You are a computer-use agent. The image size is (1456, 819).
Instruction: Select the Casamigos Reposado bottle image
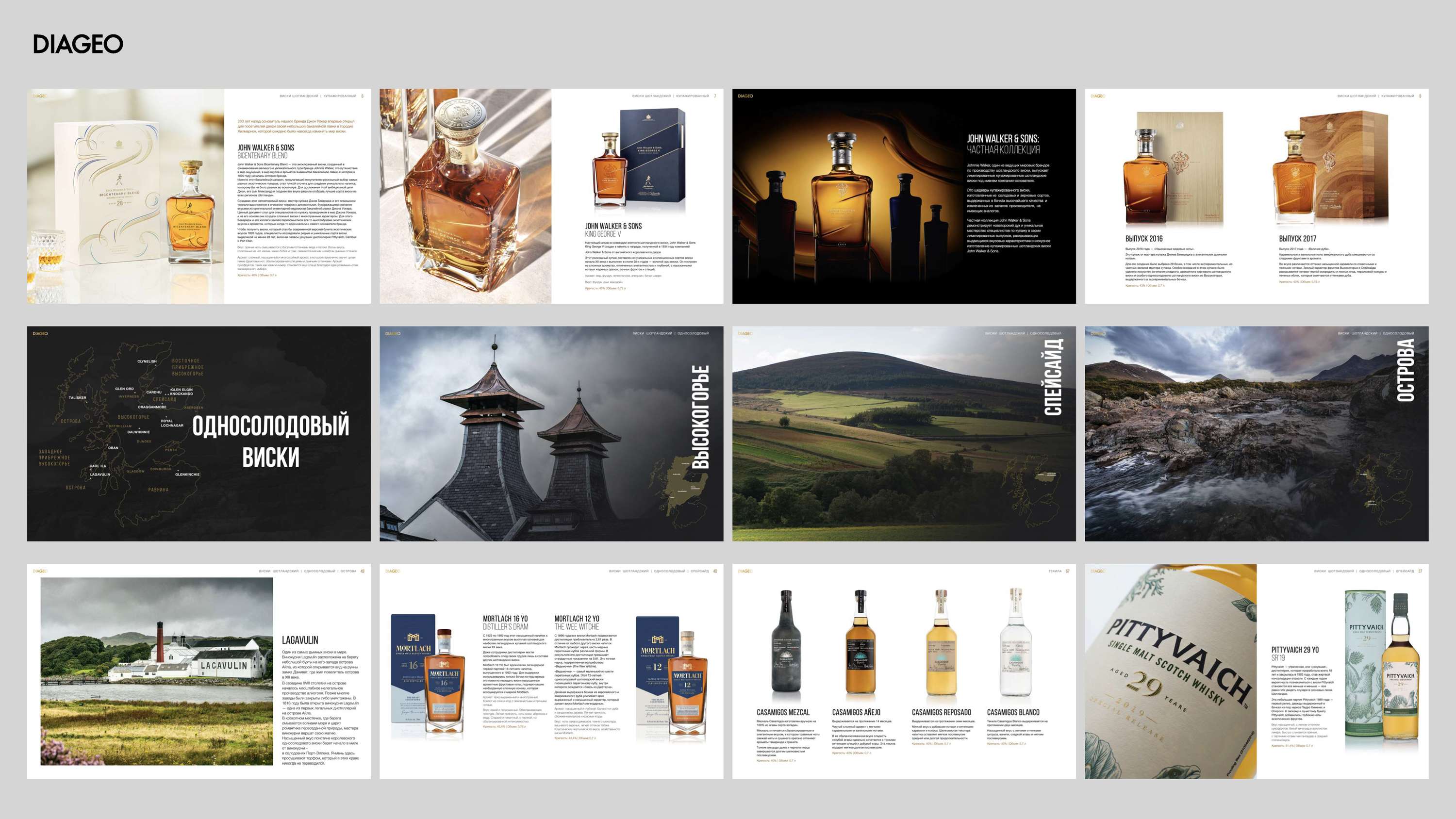(941, 643)
